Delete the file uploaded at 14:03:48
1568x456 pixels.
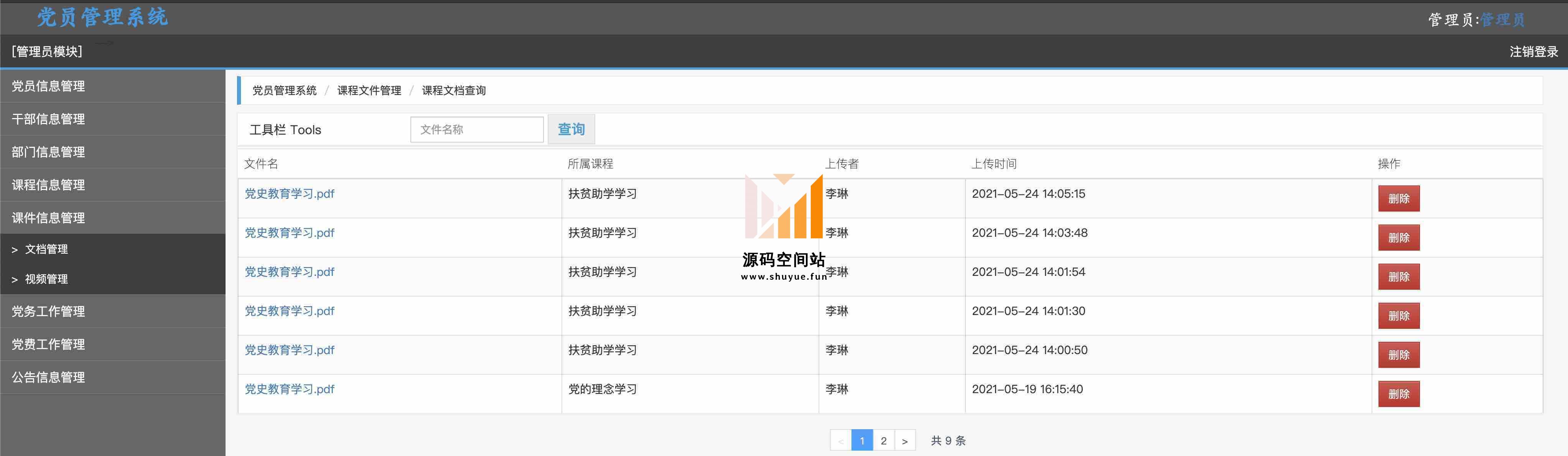pos(1399,238)
